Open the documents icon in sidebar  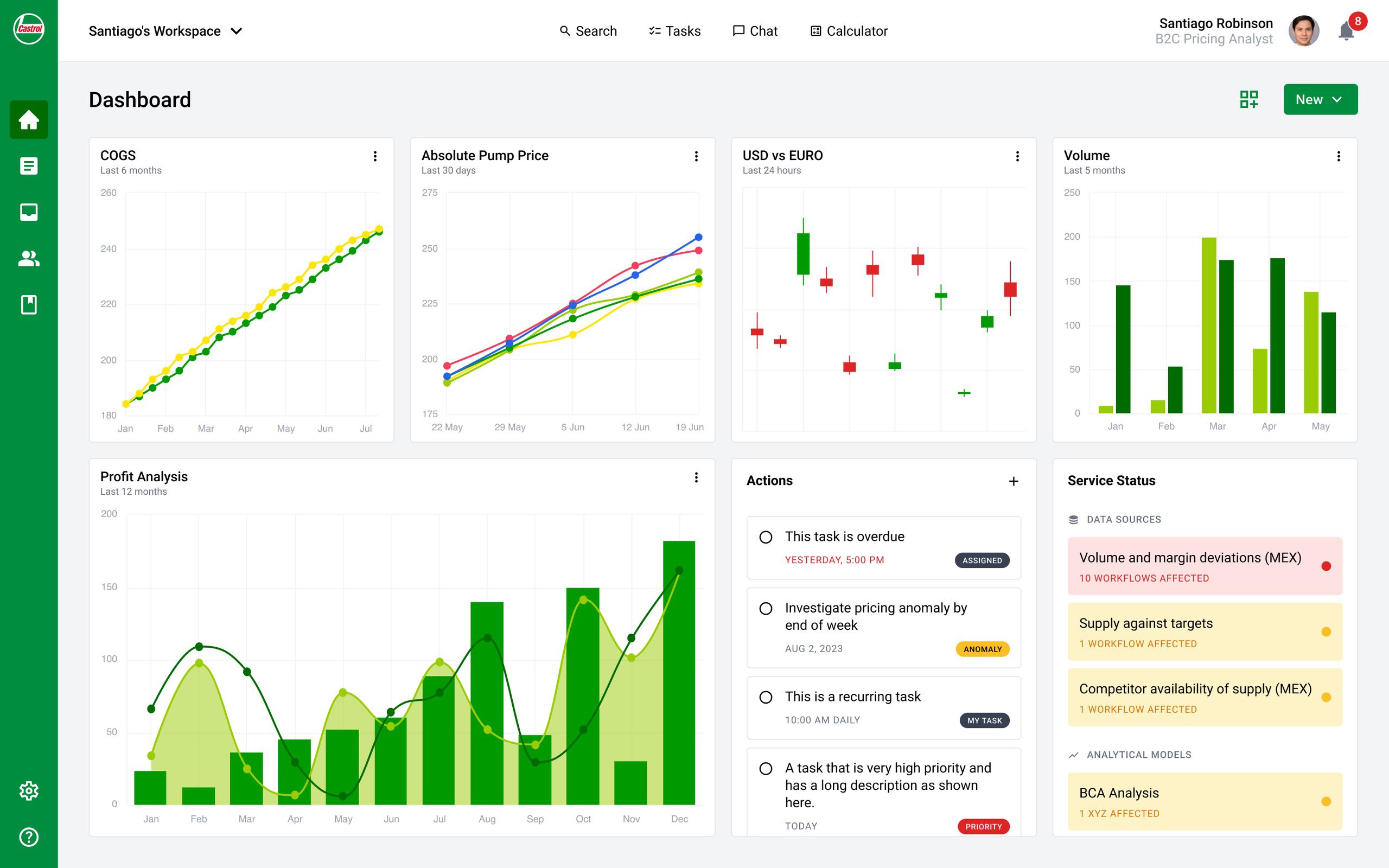coord(29,166)
